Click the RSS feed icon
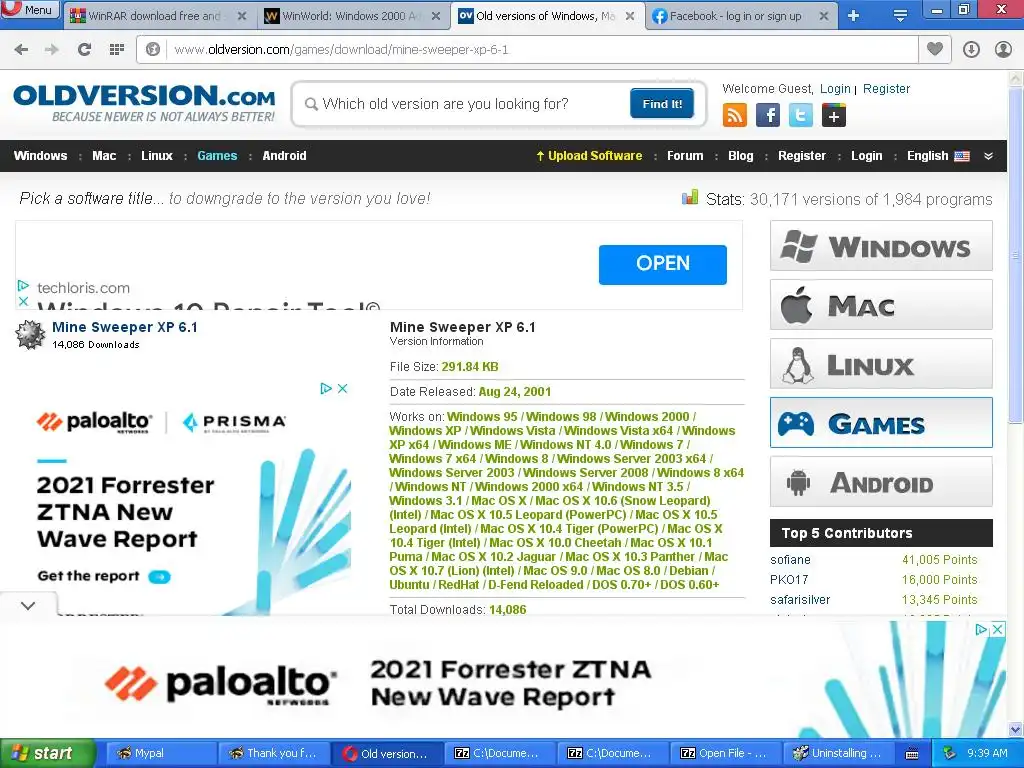 click(735, 116)
